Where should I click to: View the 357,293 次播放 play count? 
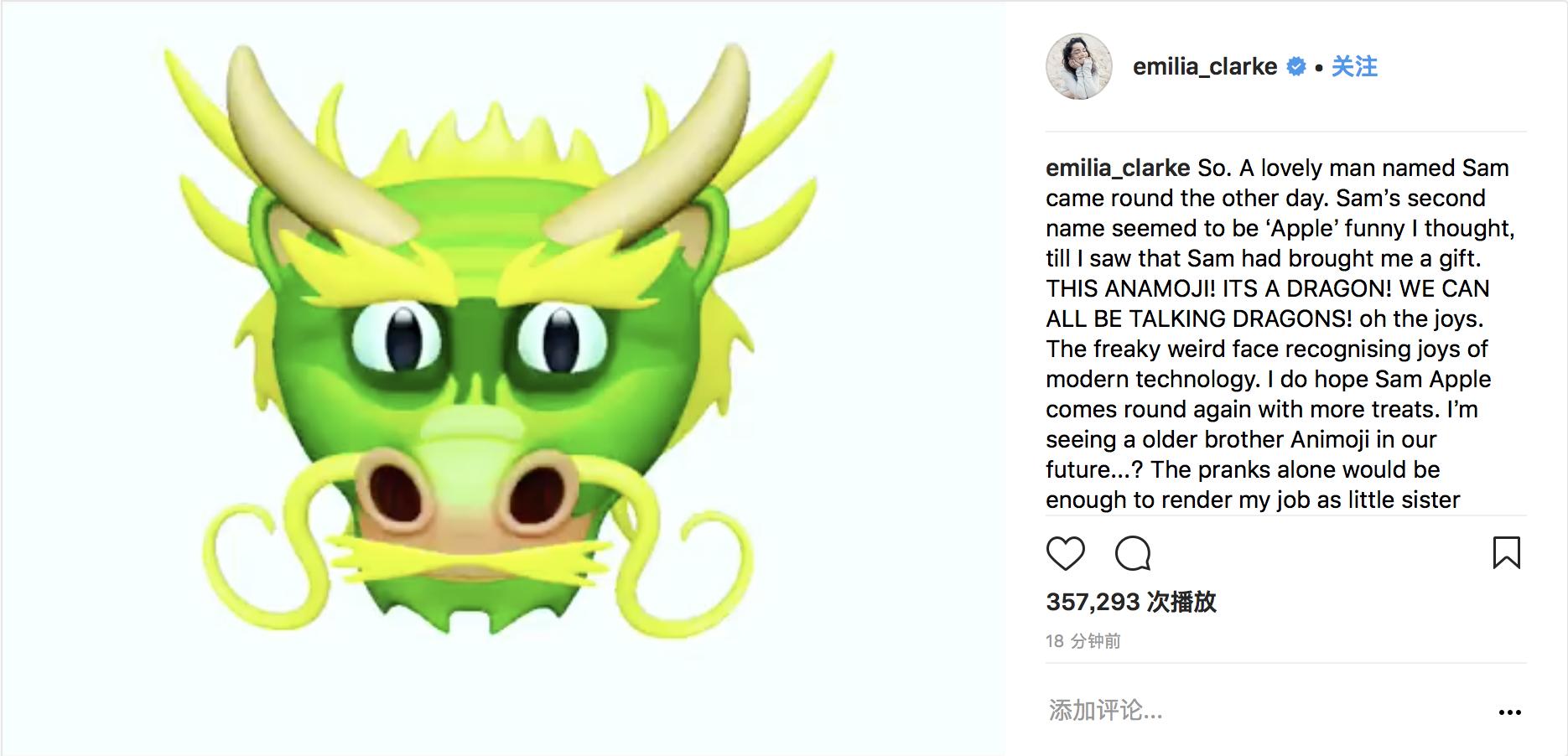(1131, 602)
